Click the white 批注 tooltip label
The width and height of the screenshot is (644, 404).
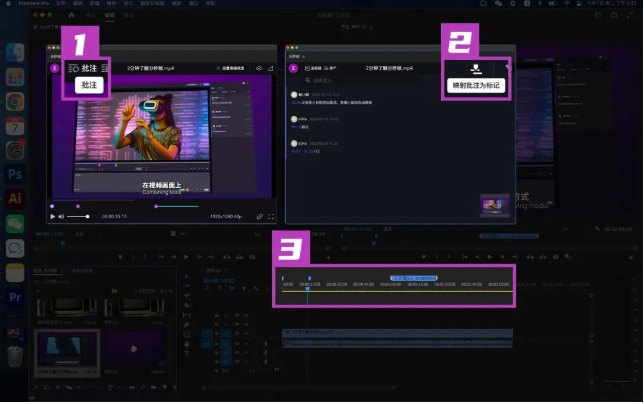pos(89,86)
